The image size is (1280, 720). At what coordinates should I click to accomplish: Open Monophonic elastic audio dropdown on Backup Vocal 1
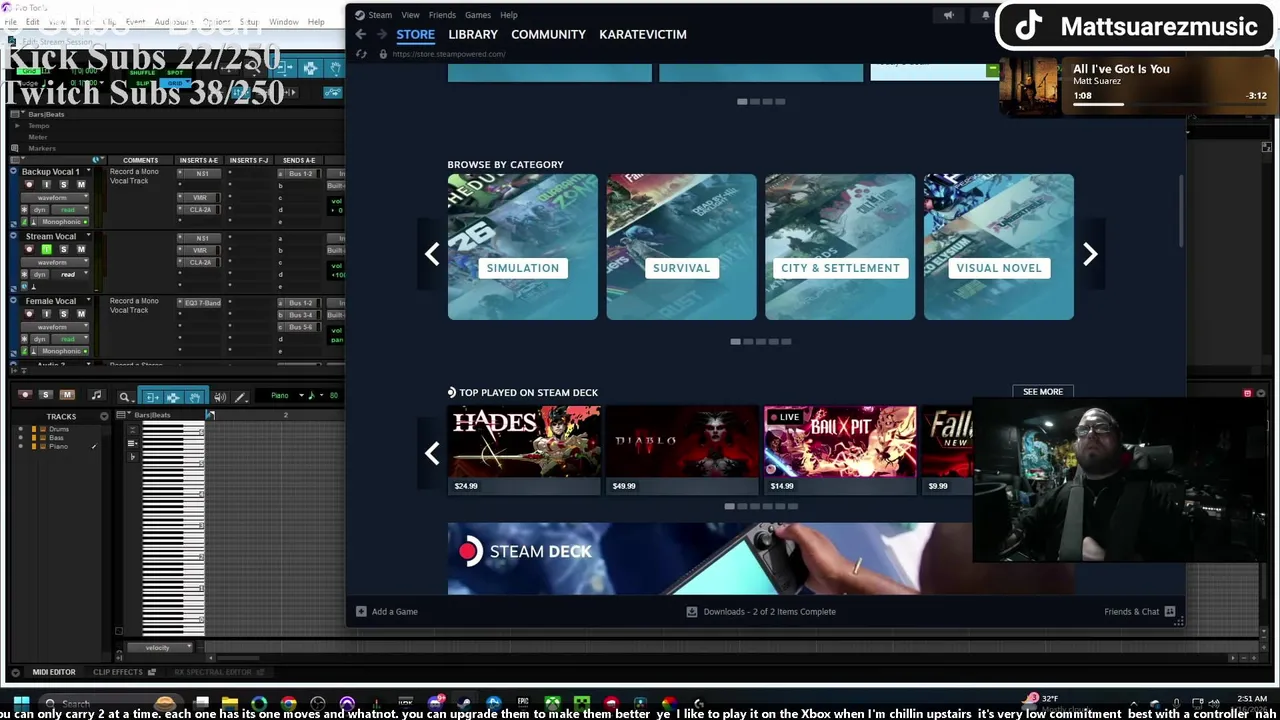coord(64,222)
